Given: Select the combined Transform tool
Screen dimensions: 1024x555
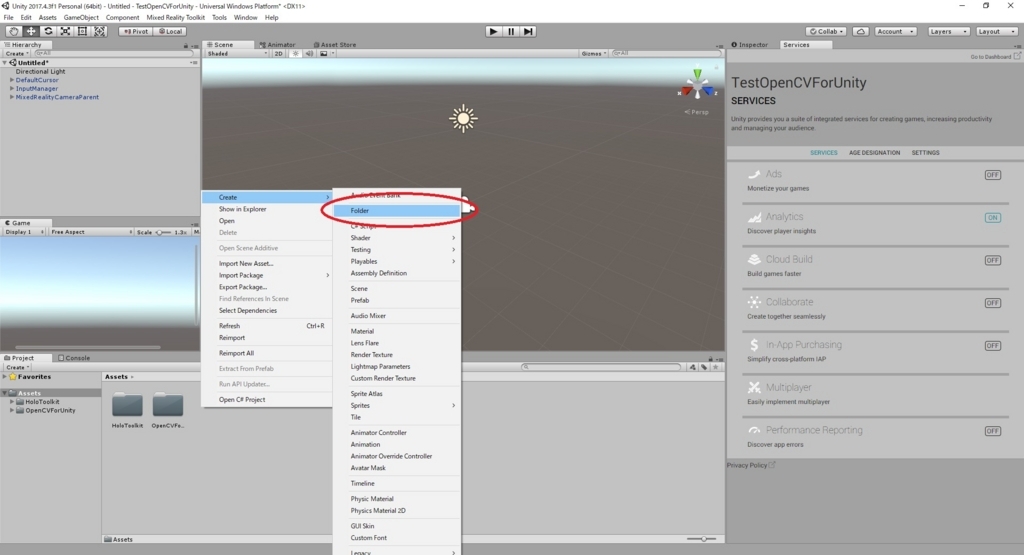Looking at the screenshot, I should point(99,31).
